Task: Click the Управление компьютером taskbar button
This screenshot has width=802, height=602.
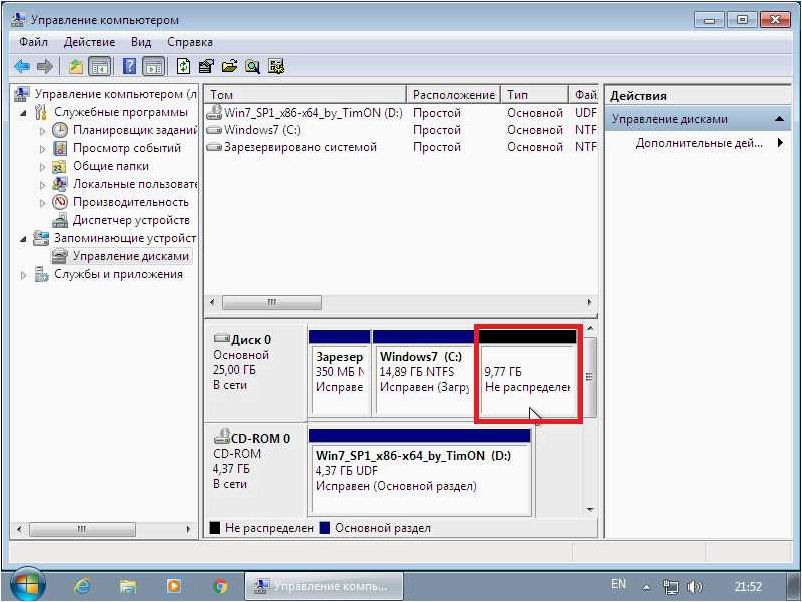Action: click(x=324, y=586)
